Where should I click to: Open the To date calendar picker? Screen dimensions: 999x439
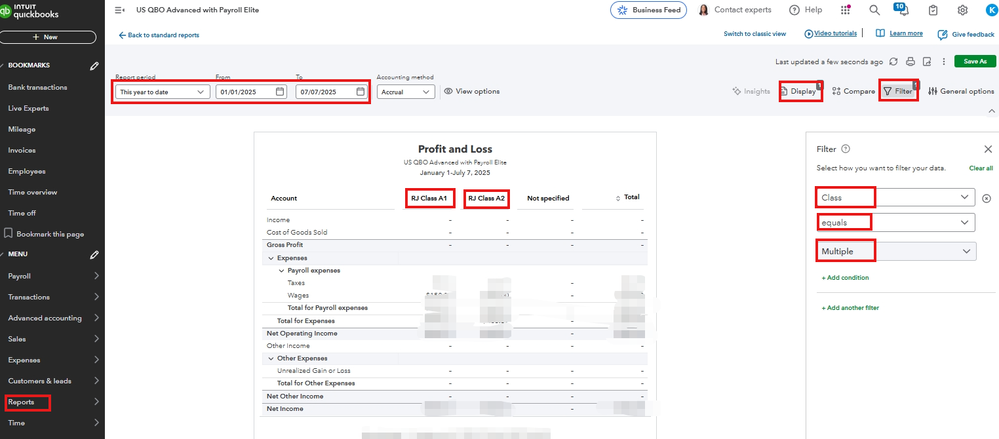[x=360, y=92]
